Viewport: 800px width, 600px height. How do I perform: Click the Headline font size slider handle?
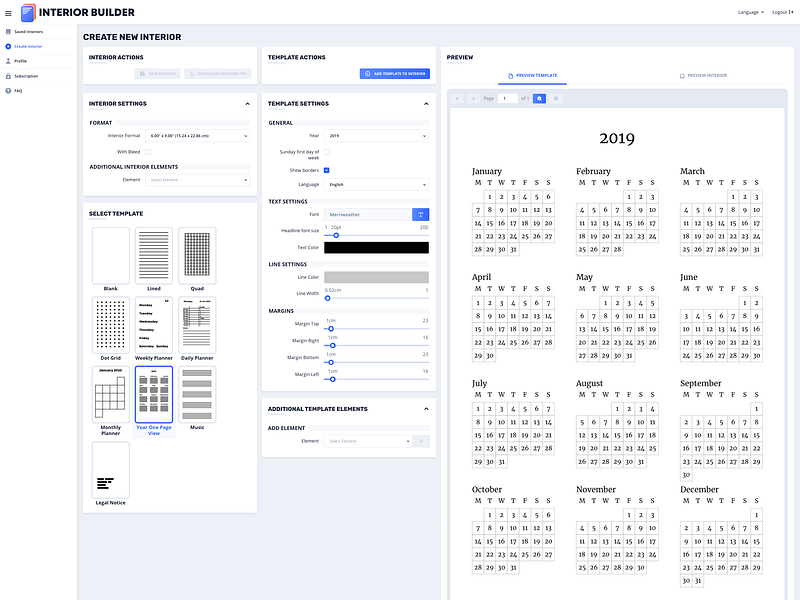[x=336, y=235]
